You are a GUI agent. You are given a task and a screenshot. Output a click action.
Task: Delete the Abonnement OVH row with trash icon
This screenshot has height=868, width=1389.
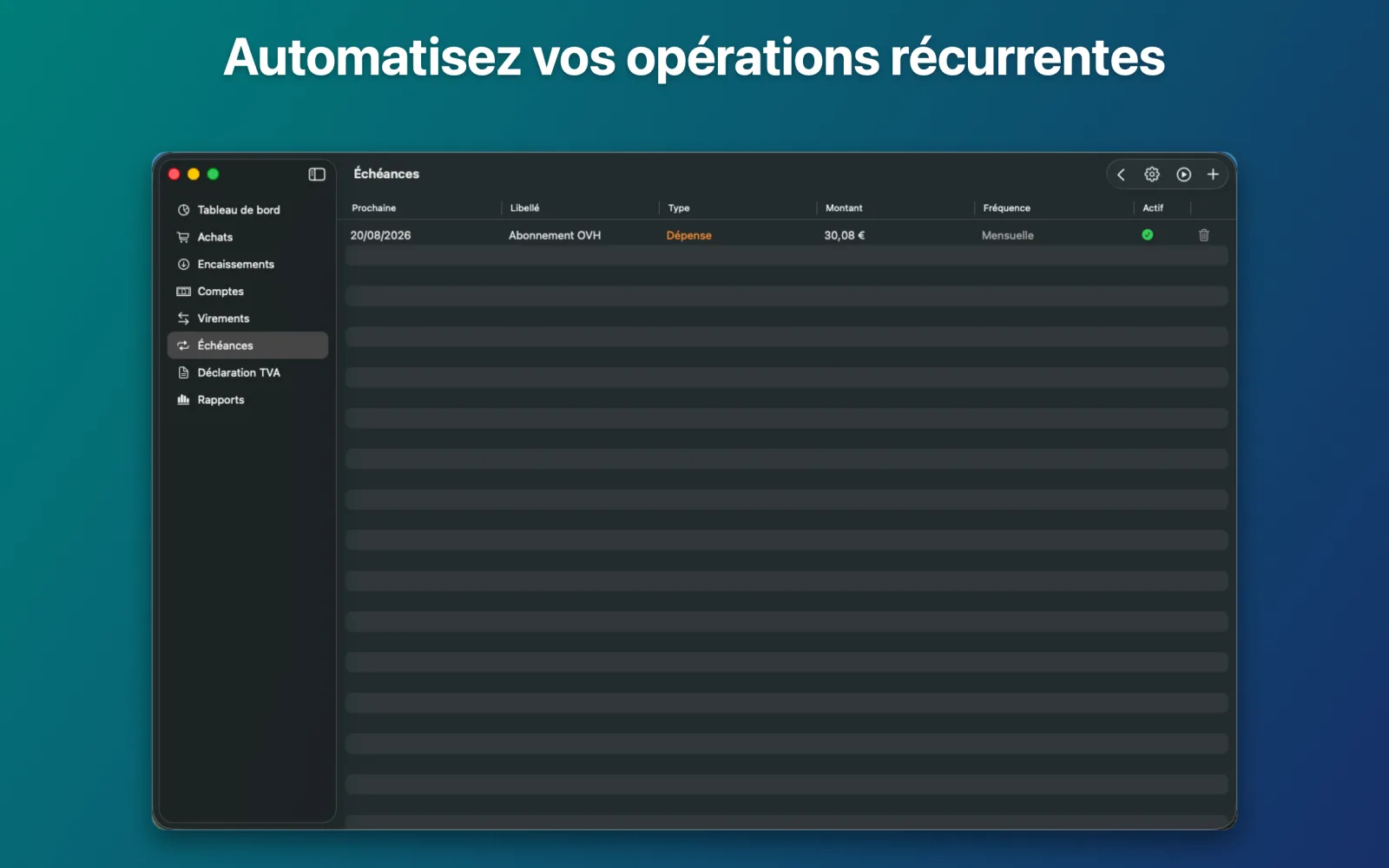tap(1204, 235)
